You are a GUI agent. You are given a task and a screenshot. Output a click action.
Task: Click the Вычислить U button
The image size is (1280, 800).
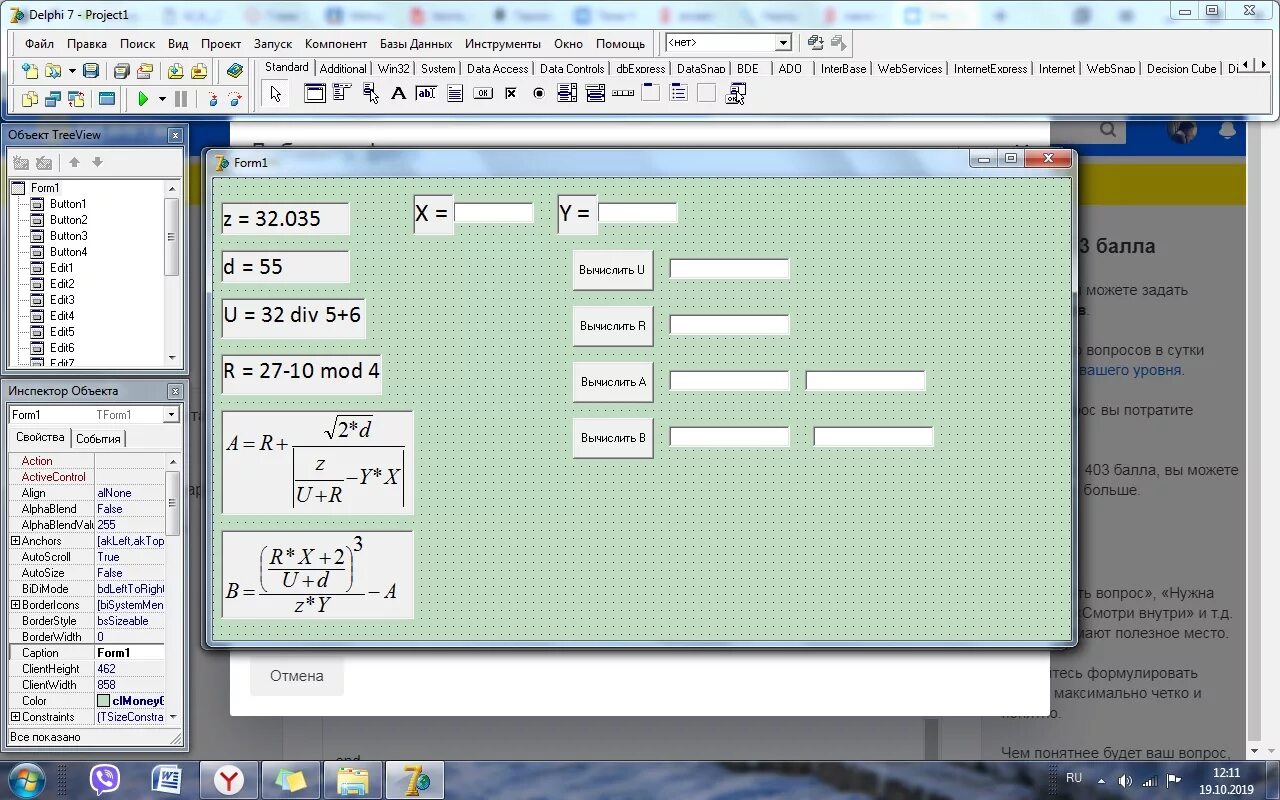613,270
